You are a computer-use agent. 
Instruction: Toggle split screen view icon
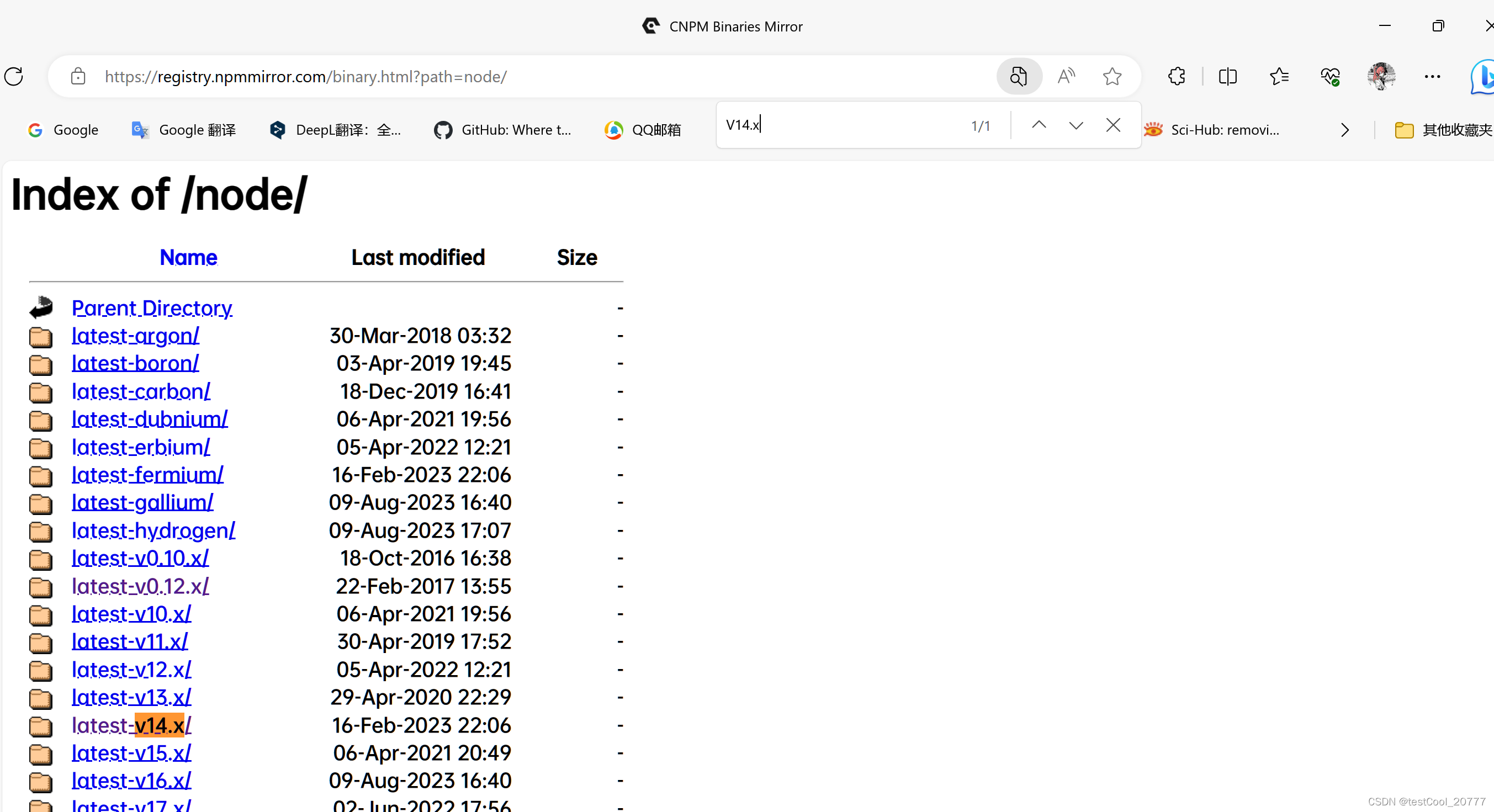click(x=1227, y=77)
